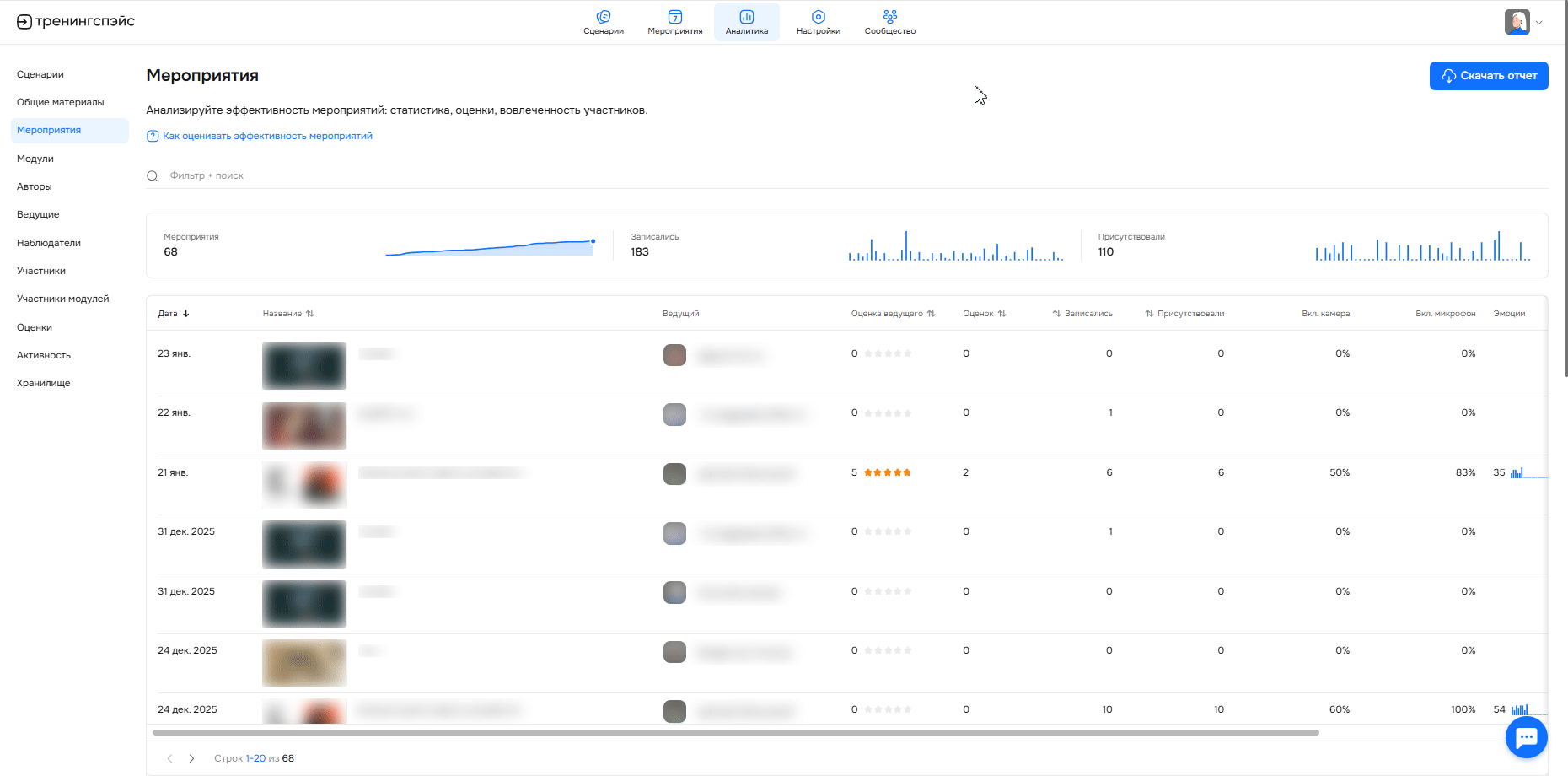Open the support chat bubble

(x=1526, y=737)
